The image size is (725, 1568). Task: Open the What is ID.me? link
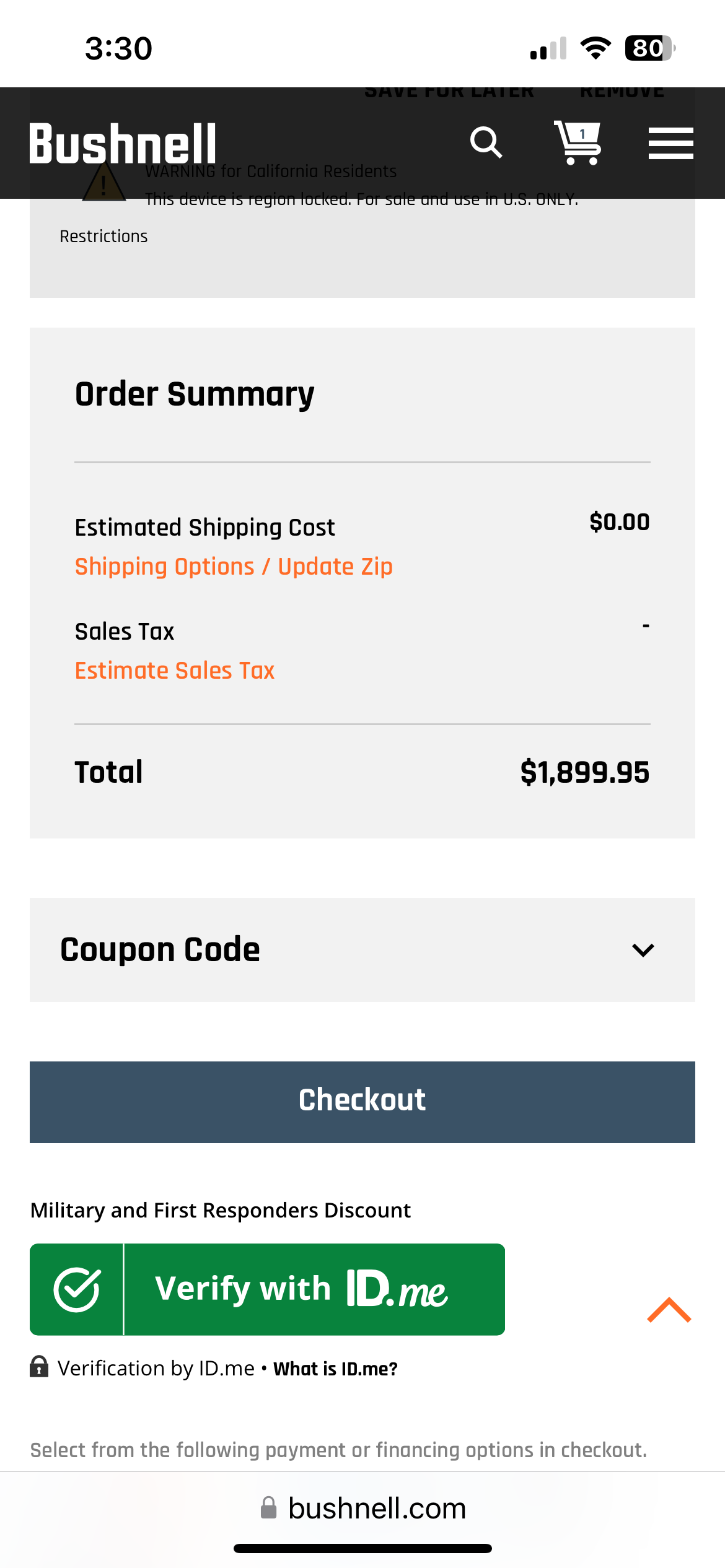click(335, 1369)
